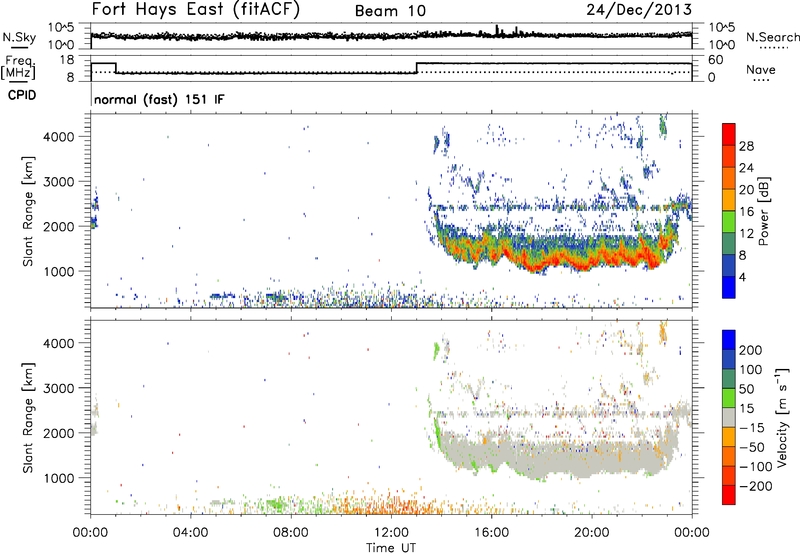Screen dimensions: 800x554
Task: Click the 'Freq. [MHz]' axis label
Action: click(x=18, y=67)
